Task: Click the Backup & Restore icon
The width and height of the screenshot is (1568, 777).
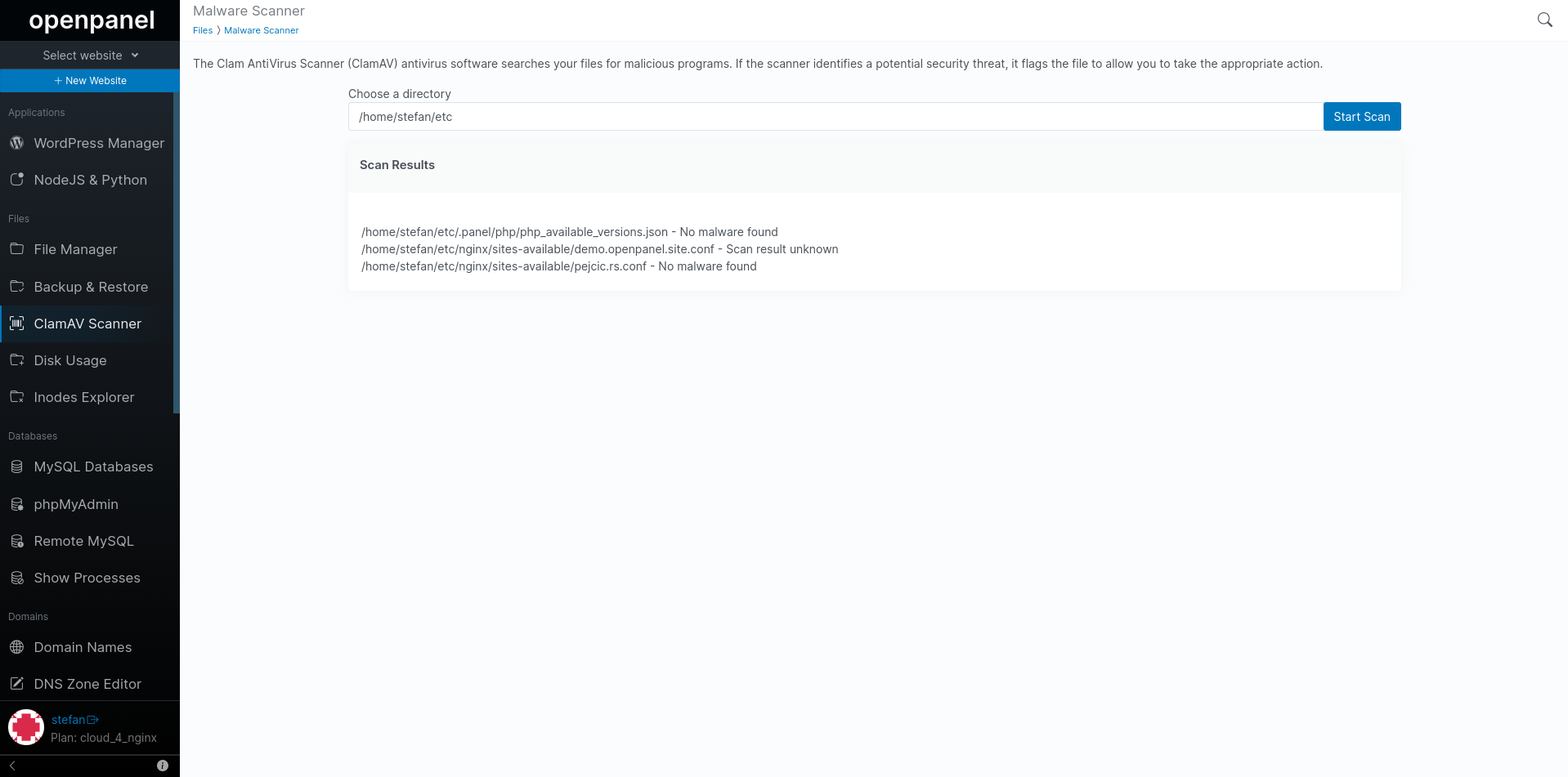Action: pyautogui.click(x=16, y=286)
